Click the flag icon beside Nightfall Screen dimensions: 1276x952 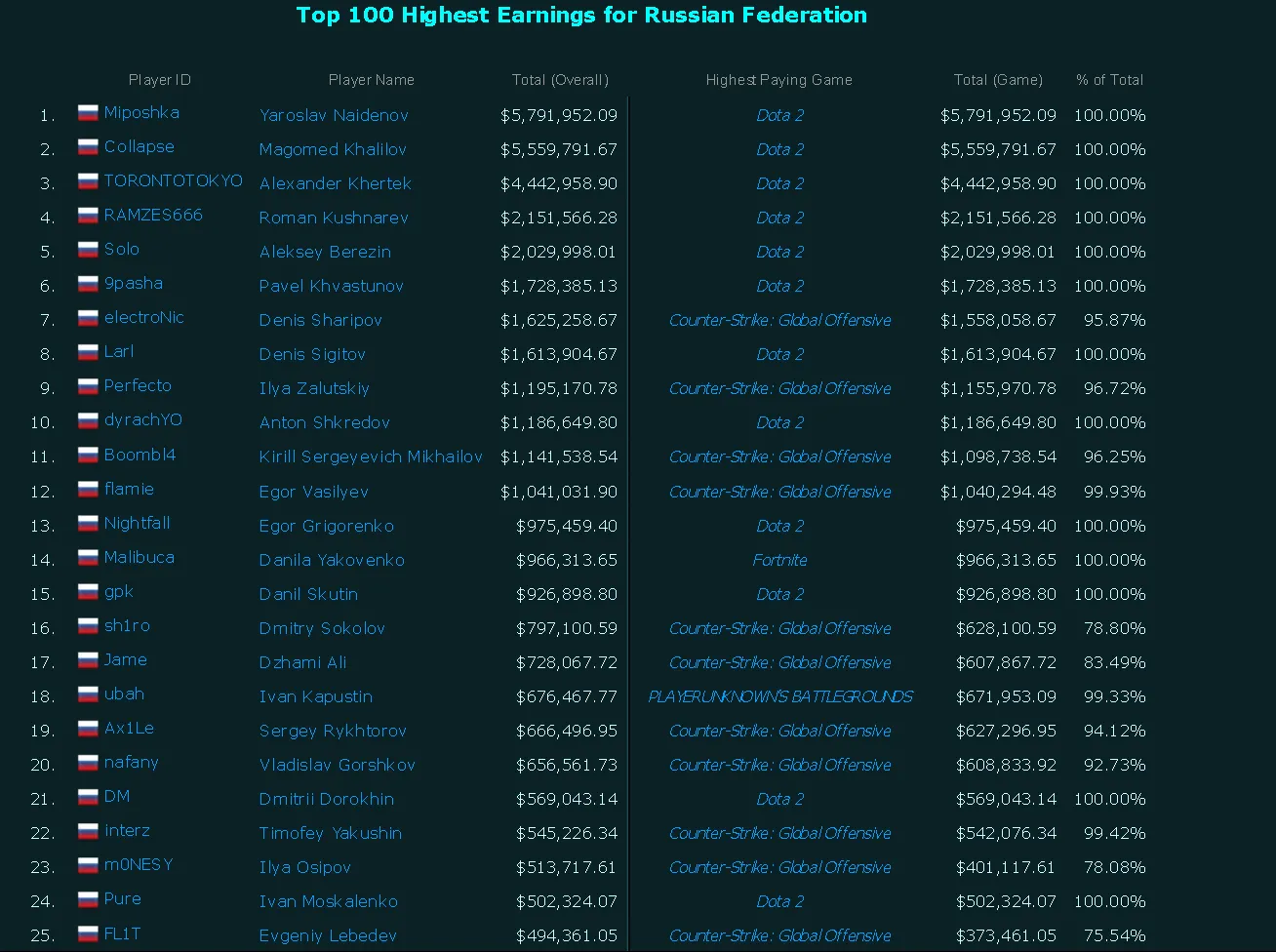pos(88,524)
